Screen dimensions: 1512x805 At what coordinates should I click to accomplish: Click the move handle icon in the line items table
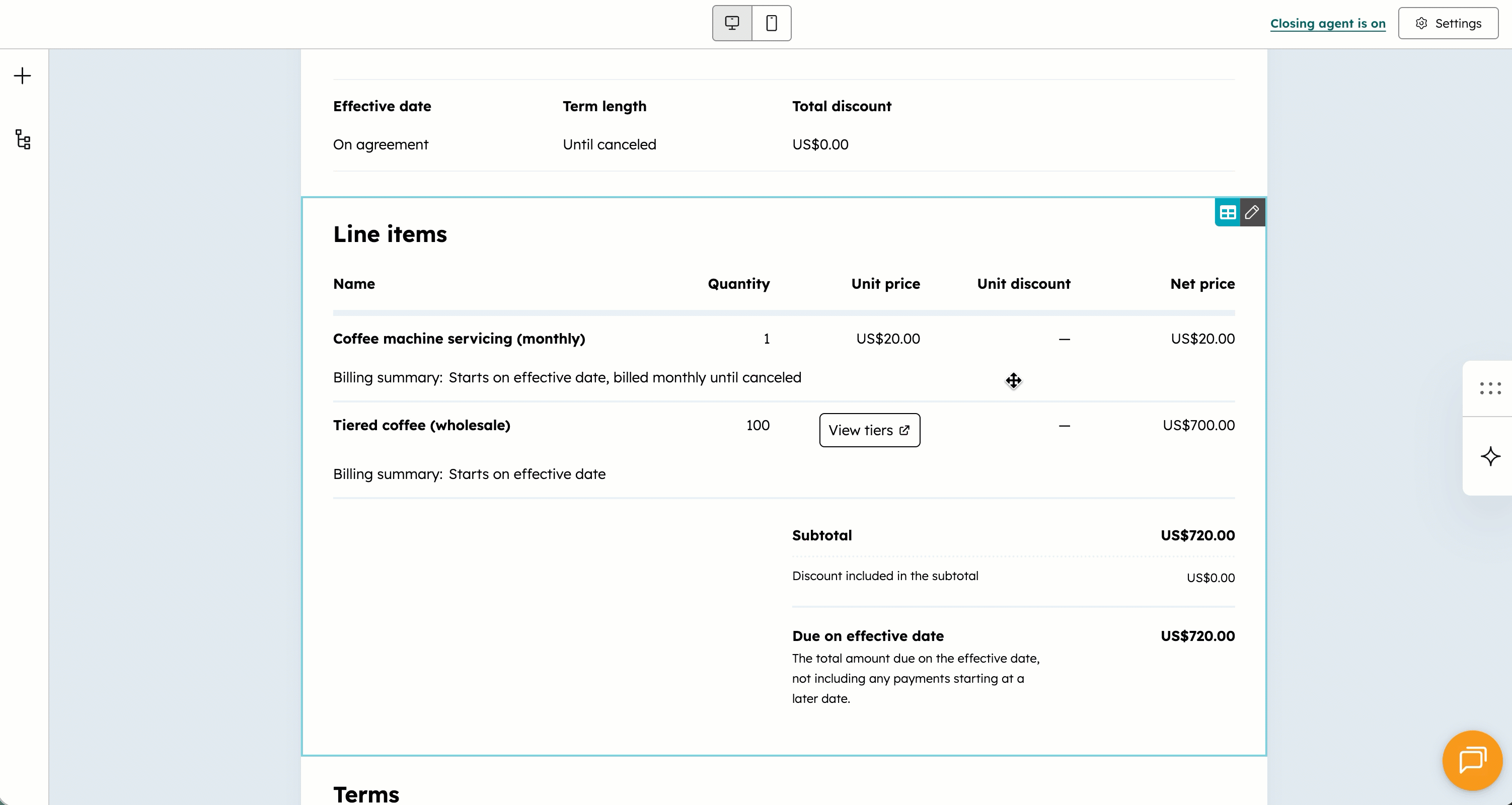tap(1014, 381)
